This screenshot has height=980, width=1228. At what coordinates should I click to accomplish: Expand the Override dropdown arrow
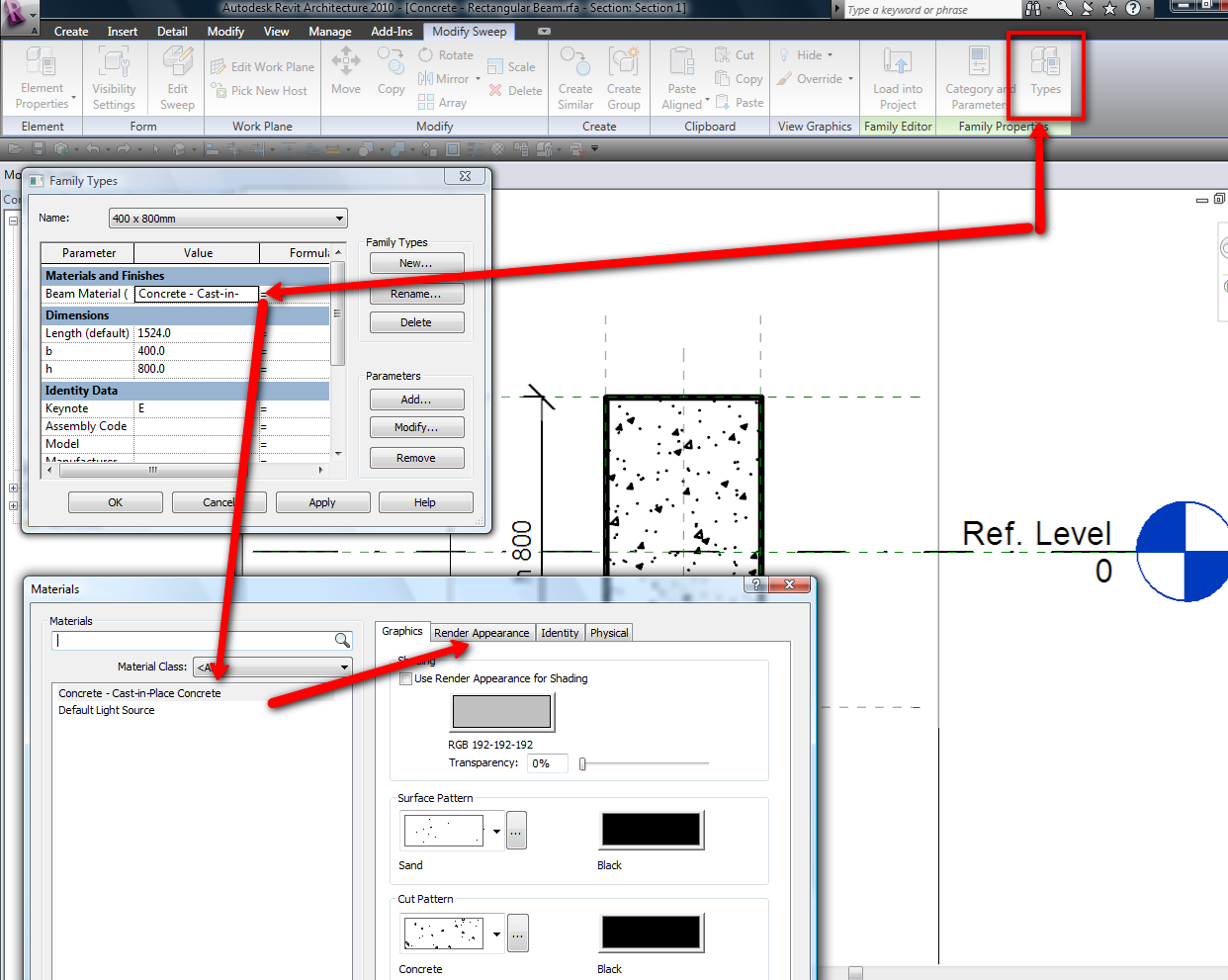pos(850,79)
